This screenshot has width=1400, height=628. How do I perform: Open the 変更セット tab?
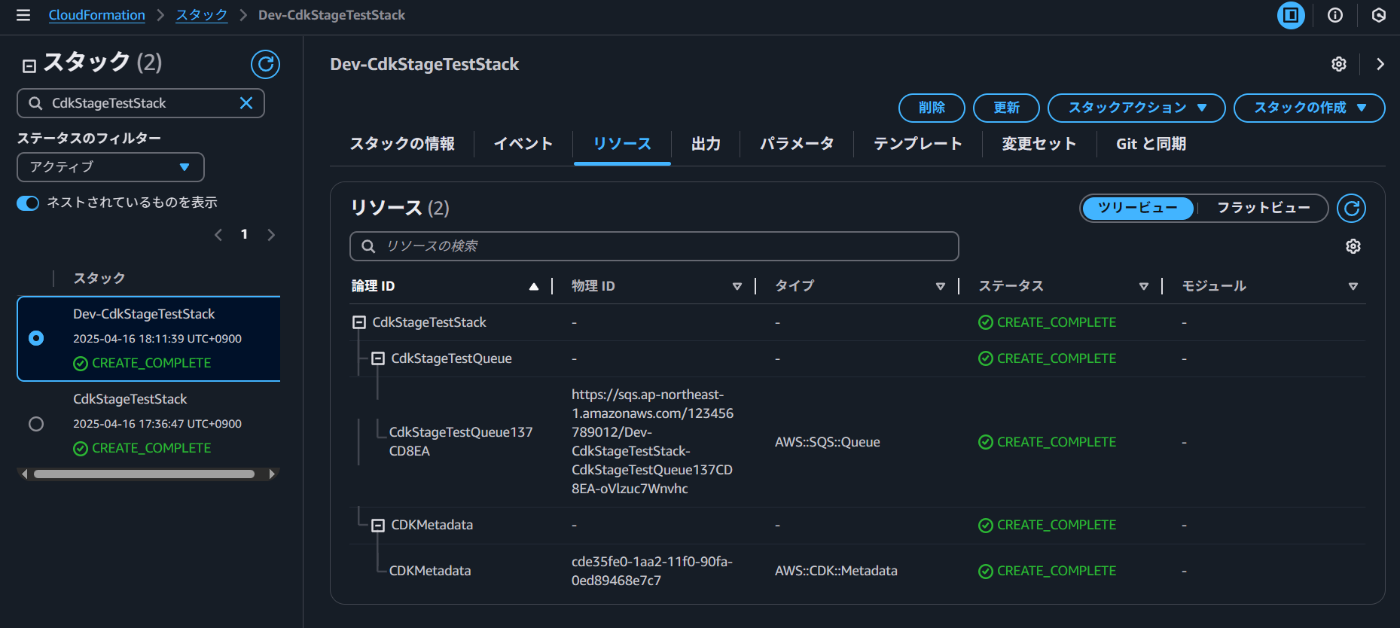(1040, 144)
